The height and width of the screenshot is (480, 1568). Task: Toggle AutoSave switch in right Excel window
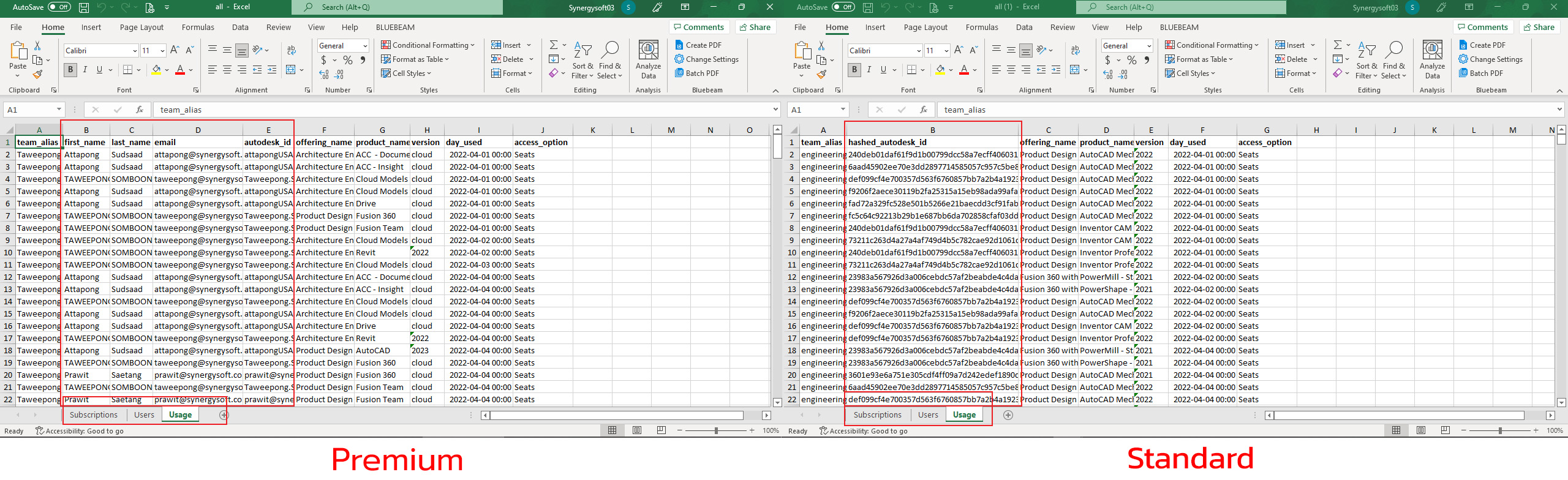coord(843,7)
